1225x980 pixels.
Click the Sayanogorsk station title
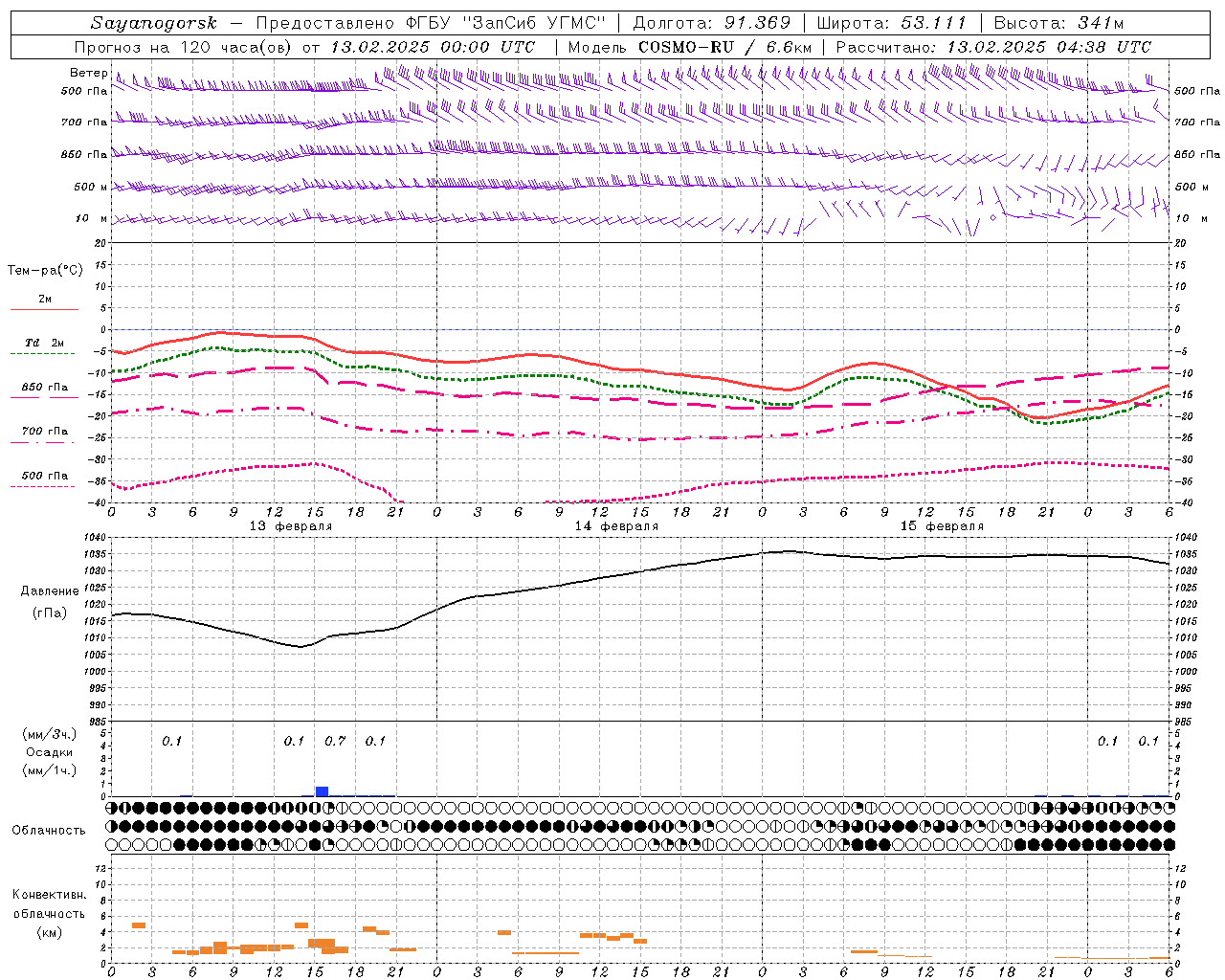coord(153,23)
